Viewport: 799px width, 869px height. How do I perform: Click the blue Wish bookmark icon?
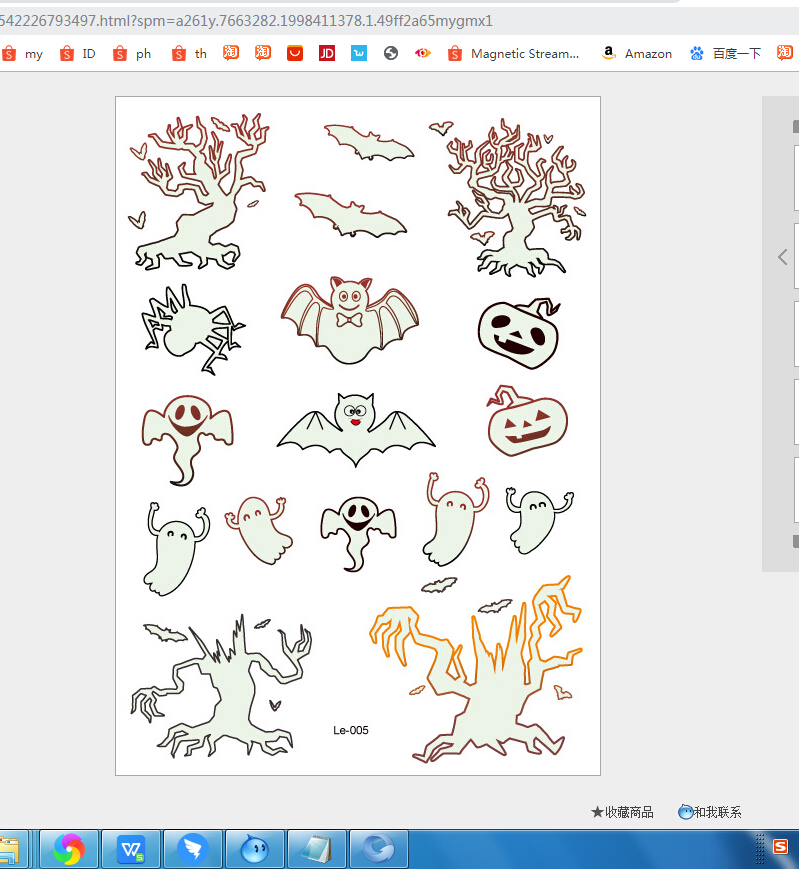359,53
